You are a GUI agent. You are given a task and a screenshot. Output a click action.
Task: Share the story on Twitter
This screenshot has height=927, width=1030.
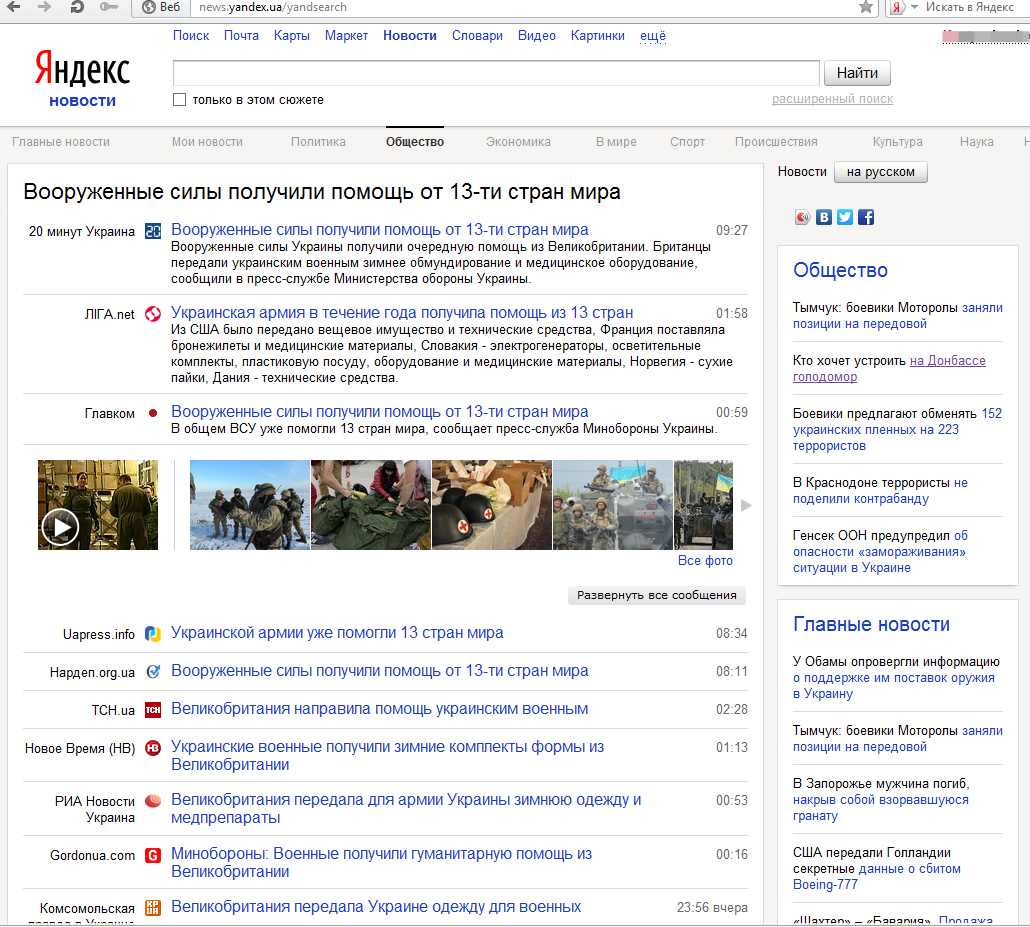tap(845, 217)
